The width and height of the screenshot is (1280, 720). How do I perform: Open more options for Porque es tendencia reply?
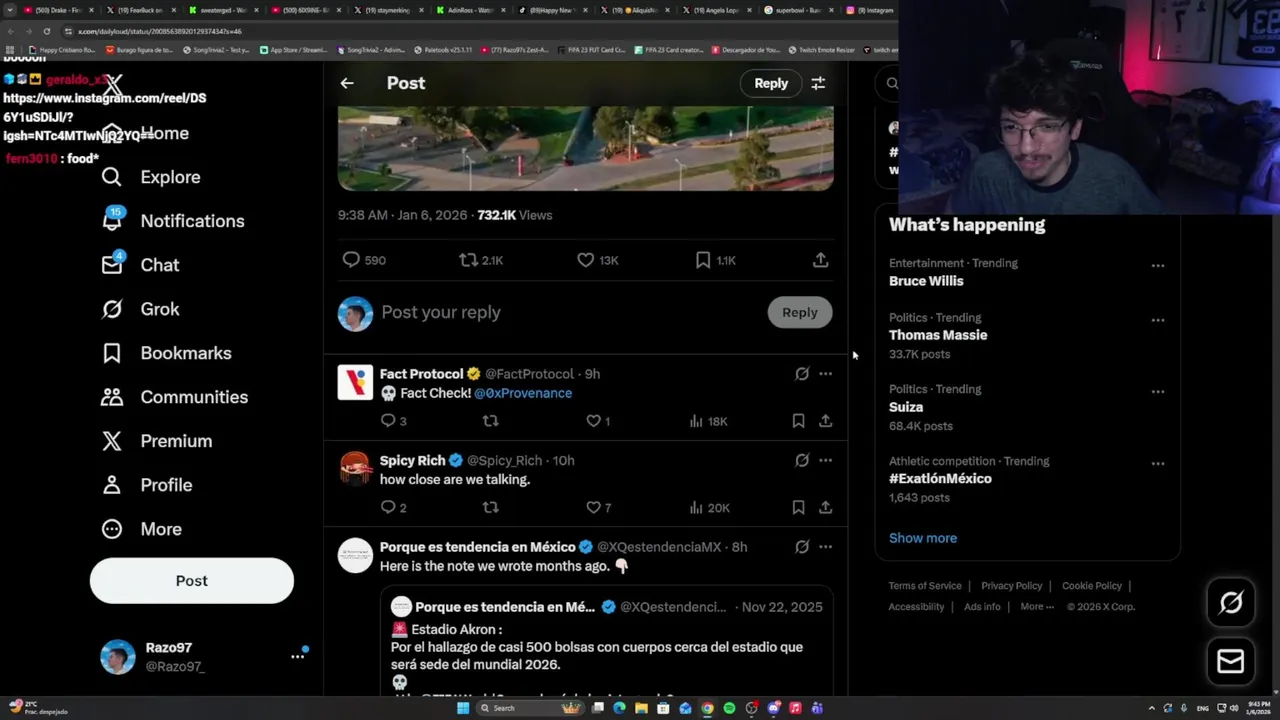pyautogui.click(x=825, y=547)
